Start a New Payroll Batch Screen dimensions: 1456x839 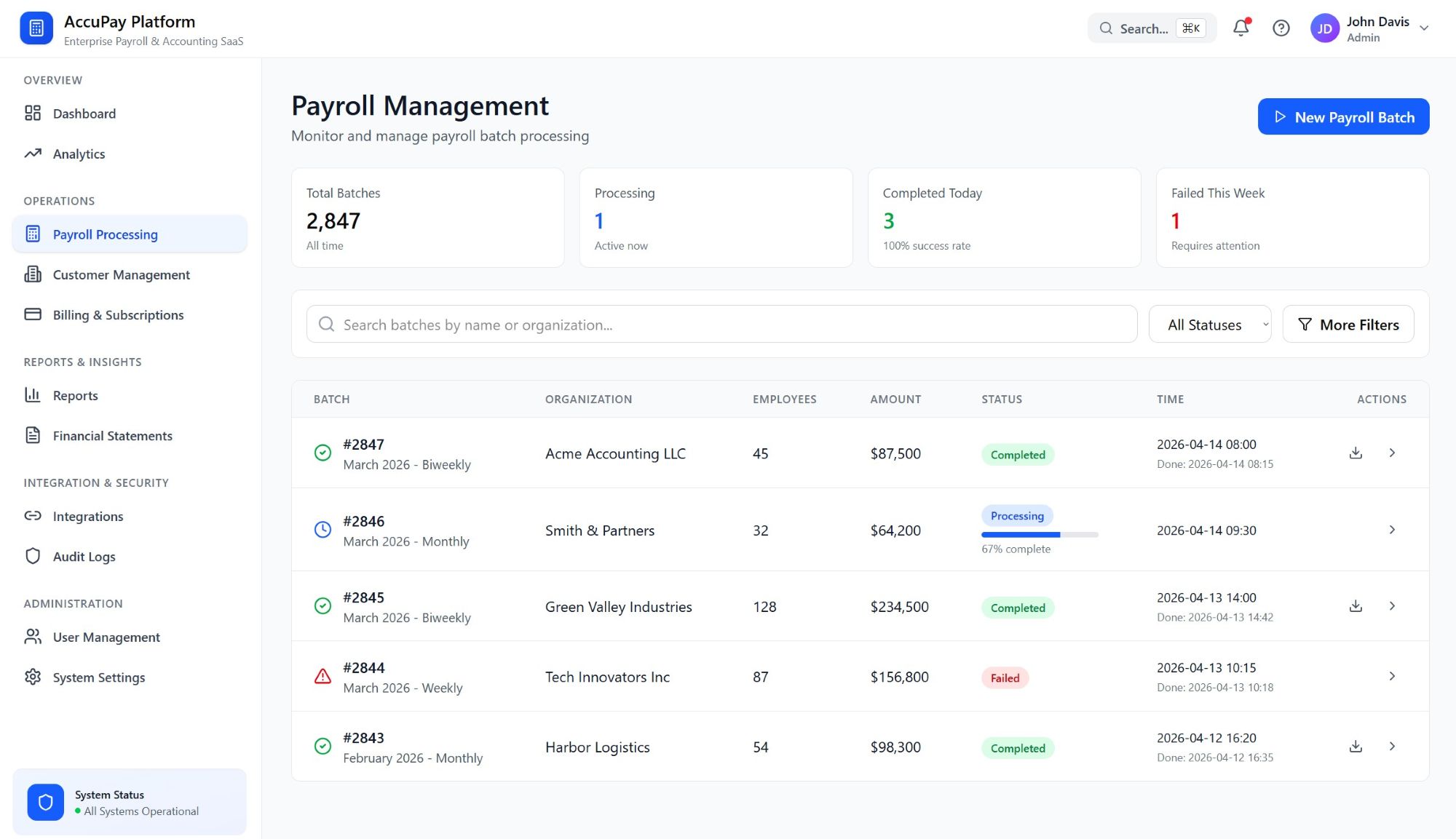click(1343, 116)
